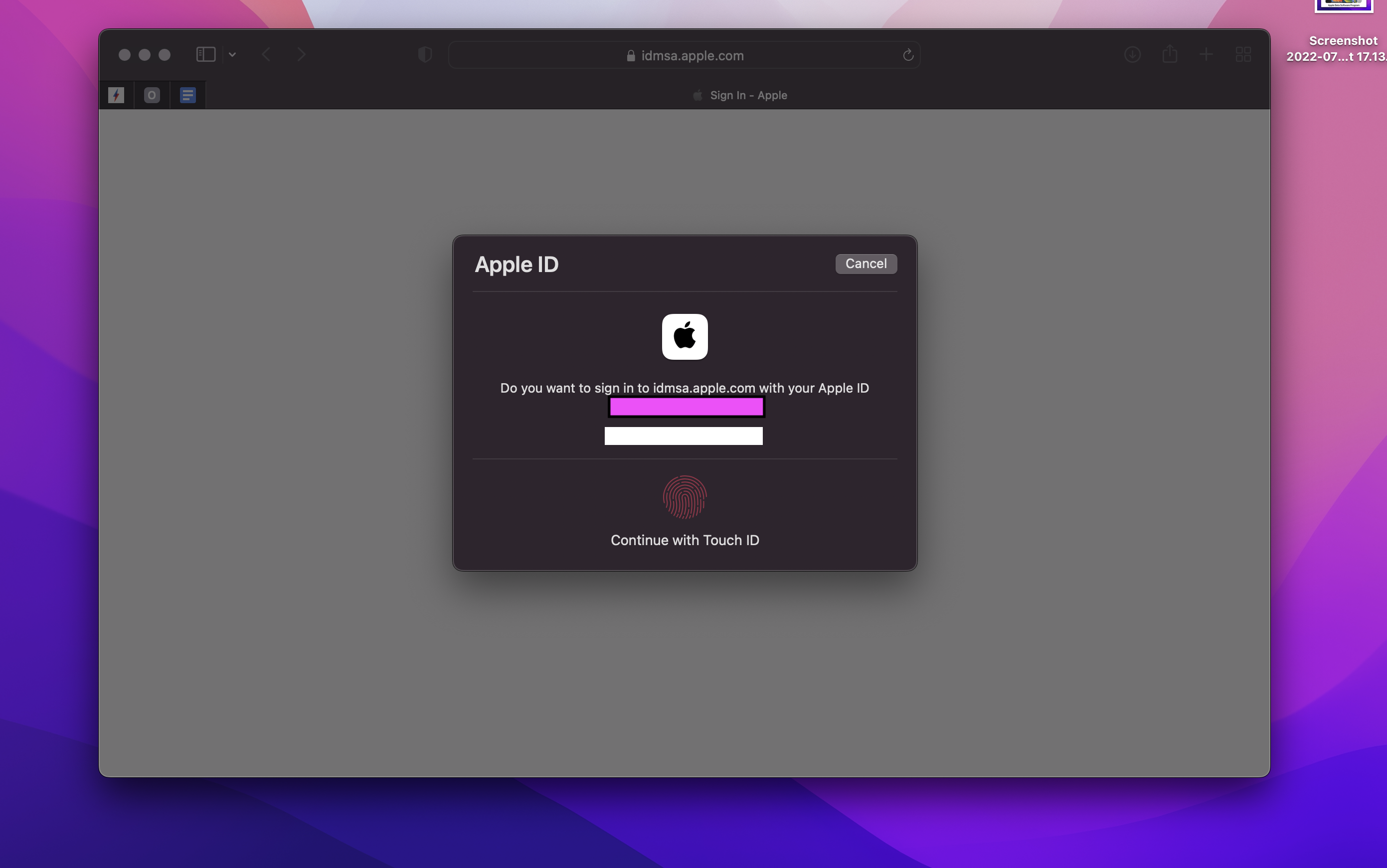
Task: Go forward with the forward arrow
Action: click(302, 54)
